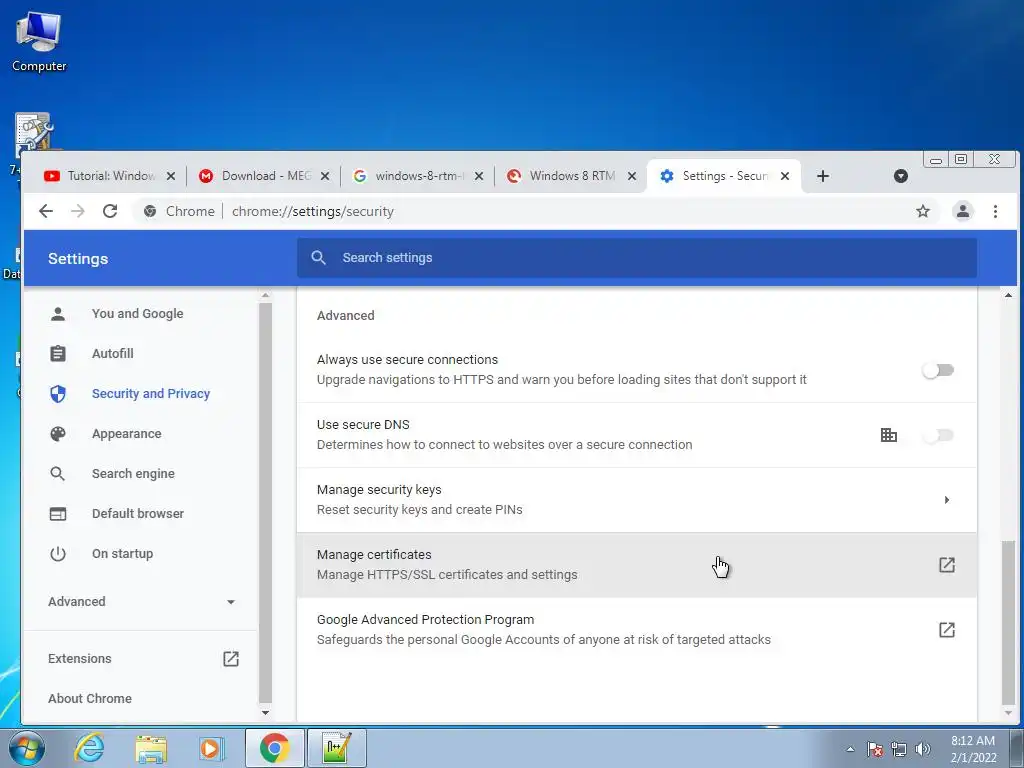
Task: Click the person icon beside You and Google
Action: 57,313
